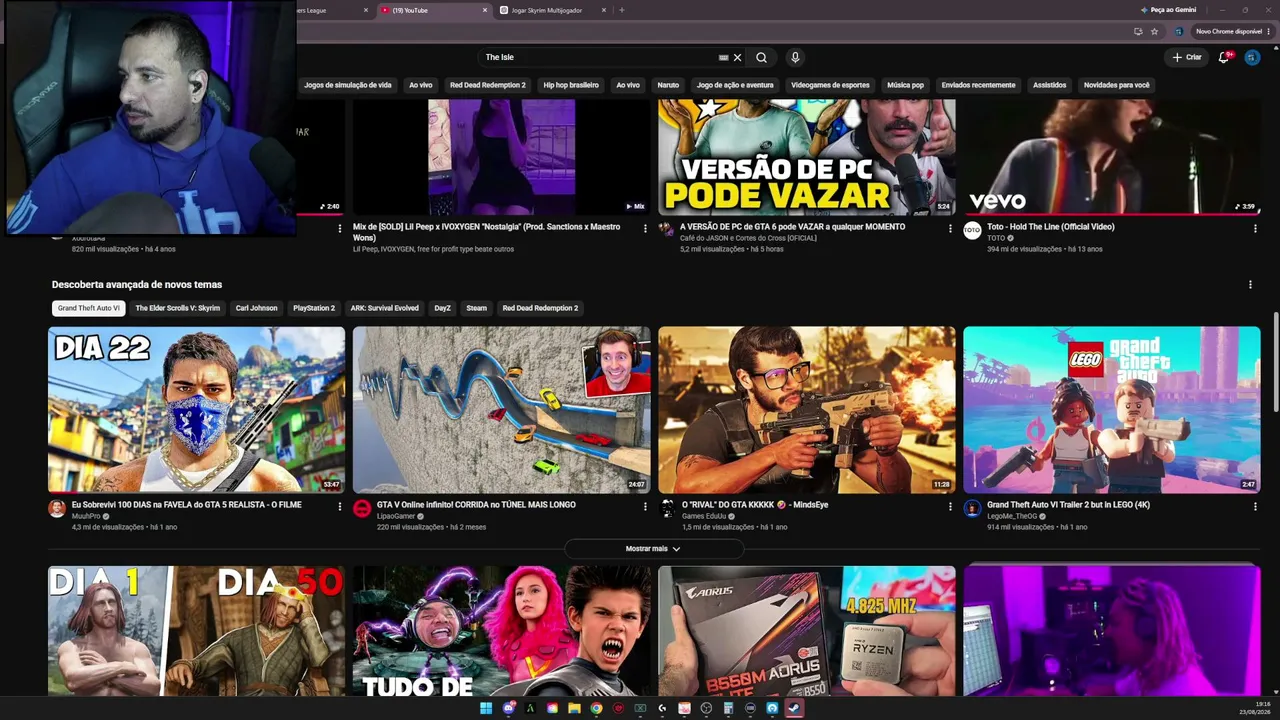Select The Elder Scrolls V: Skyrim chip
Image resolution: width=1280 pixels, height=720 pixels.
click(x=178, y=308)
